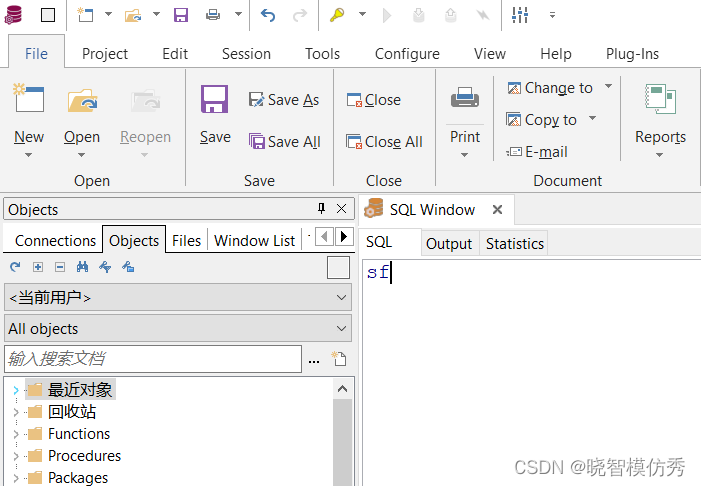The image size is (701, 486).
Task: Click Save All in the ribbon
Action: [284, 142]
